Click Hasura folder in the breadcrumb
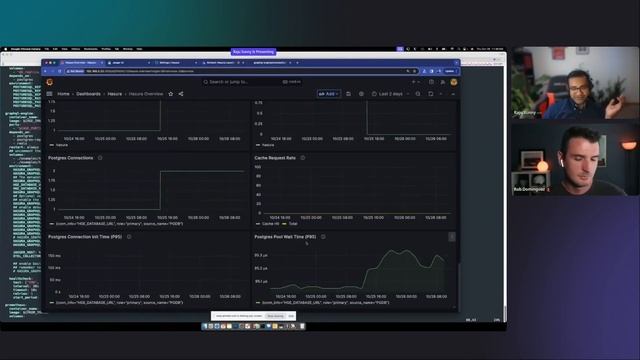This screenshot has height=360, width=640. click(115, 94)
